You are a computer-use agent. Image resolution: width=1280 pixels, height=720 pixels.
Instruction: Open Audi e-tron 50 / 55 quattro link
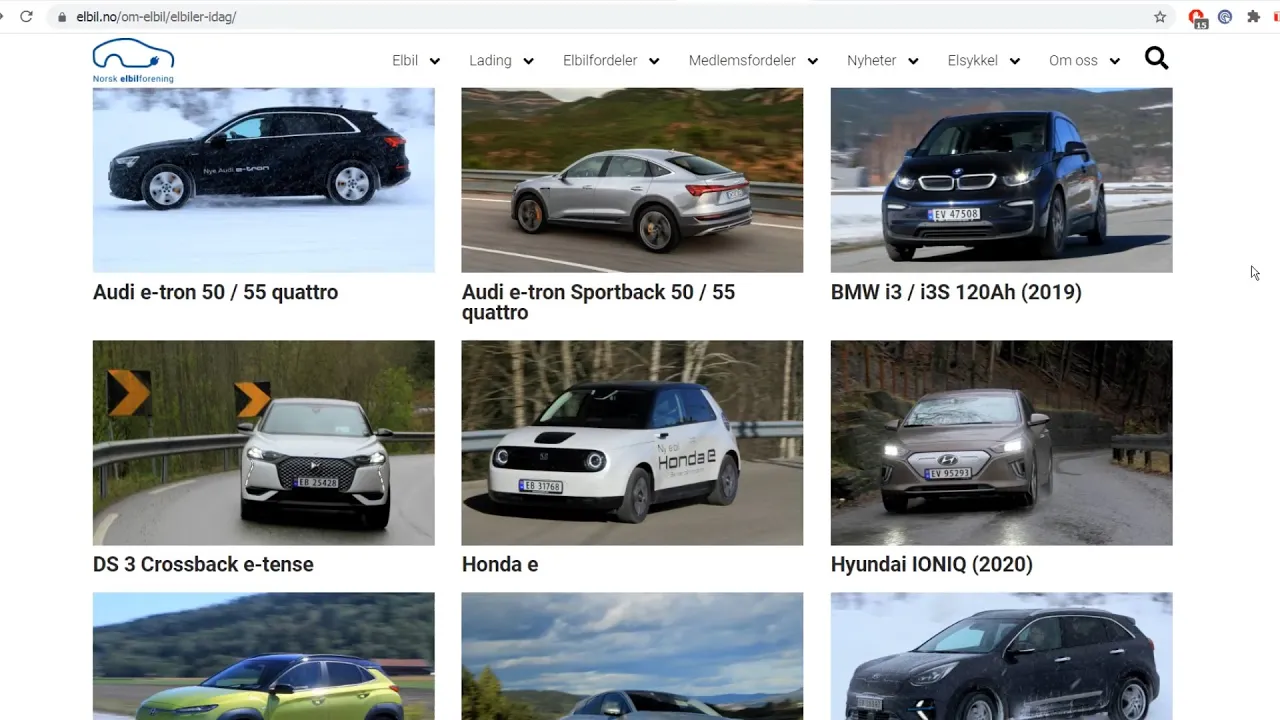tap(215, 292)
